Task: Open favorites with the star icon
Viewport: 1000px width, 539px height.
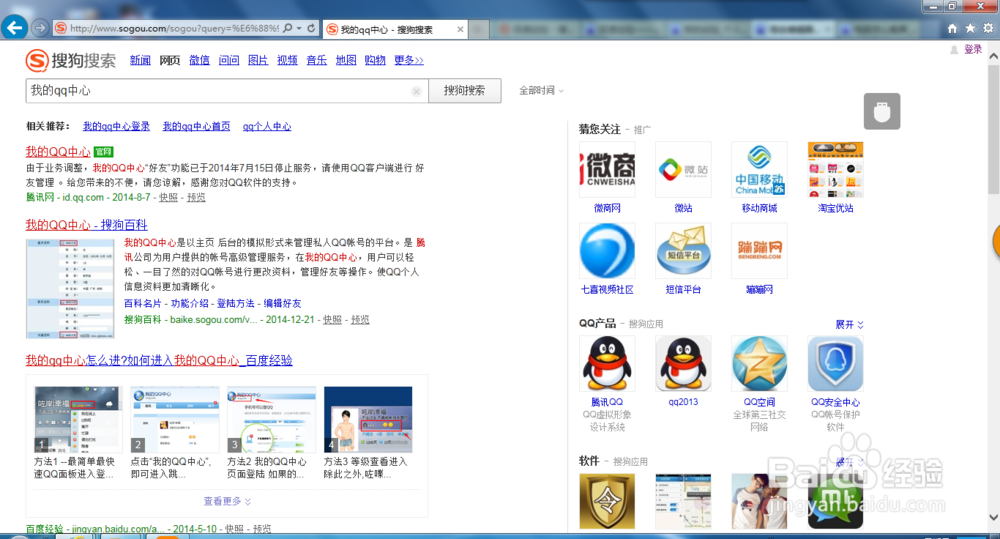Action: point(970,28)
